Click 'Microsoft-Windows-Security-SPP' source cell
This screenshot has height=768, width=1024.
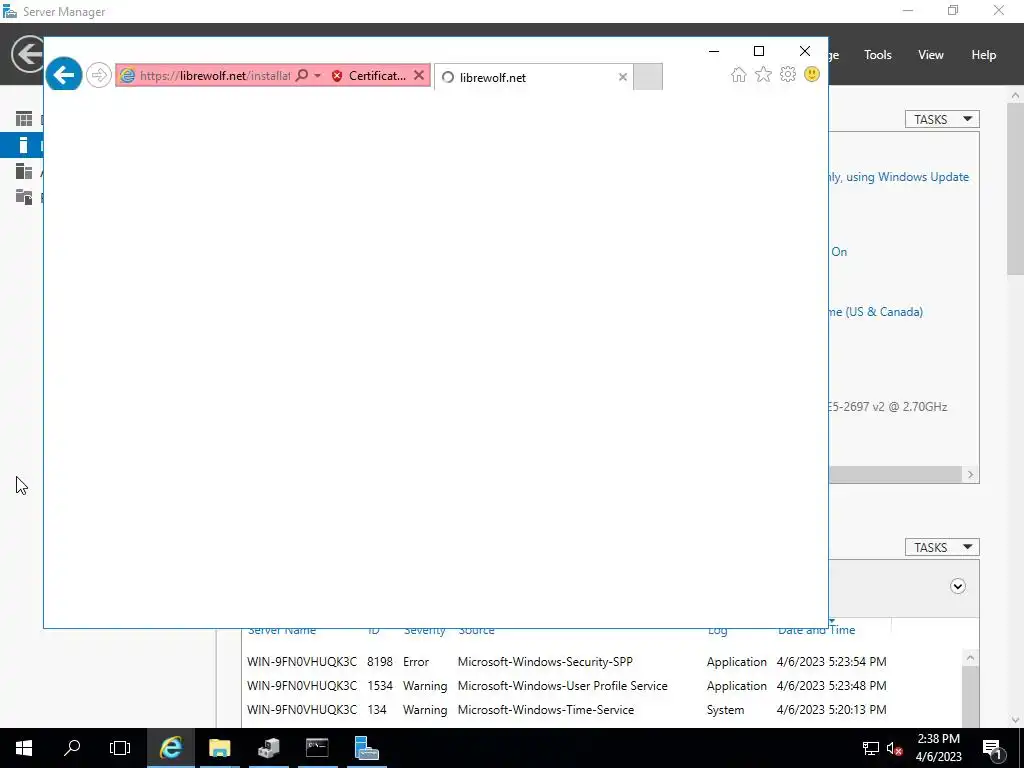click(x=545, y=662)
